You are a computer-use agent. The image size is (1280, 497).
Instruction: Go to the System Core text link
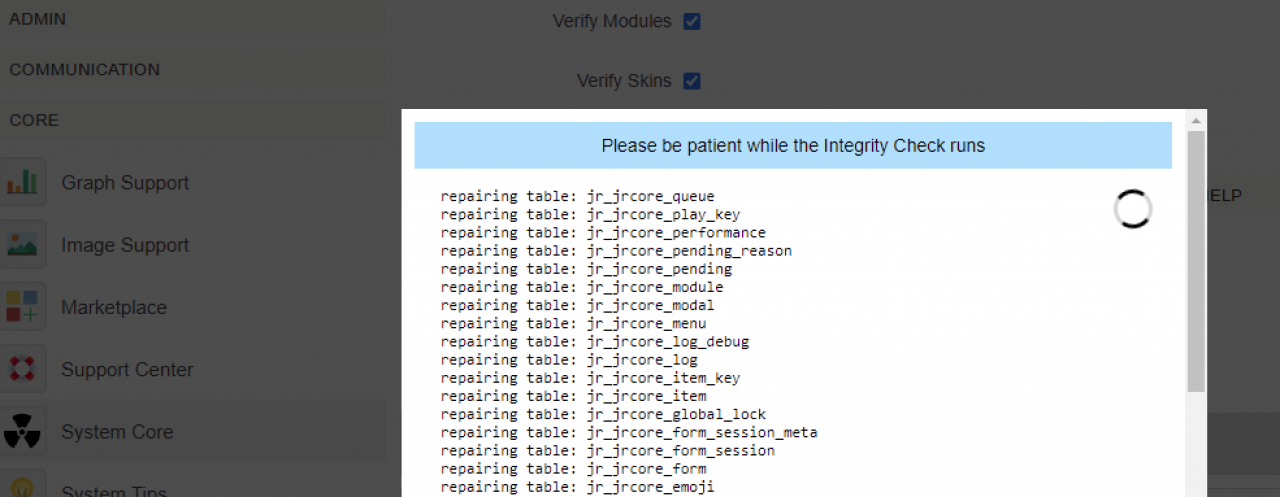117,433
